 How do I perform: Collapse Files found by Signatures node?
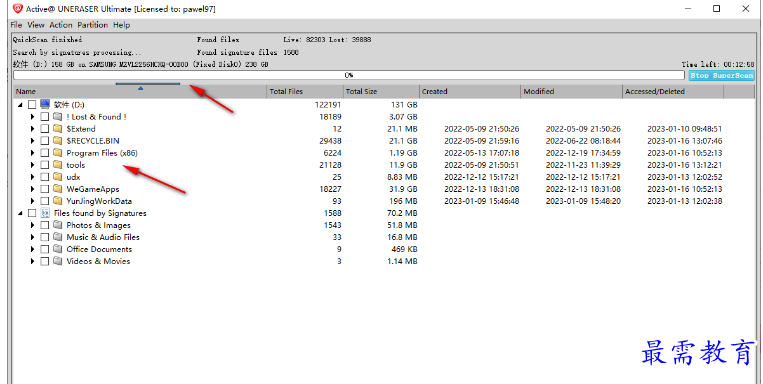20,213
